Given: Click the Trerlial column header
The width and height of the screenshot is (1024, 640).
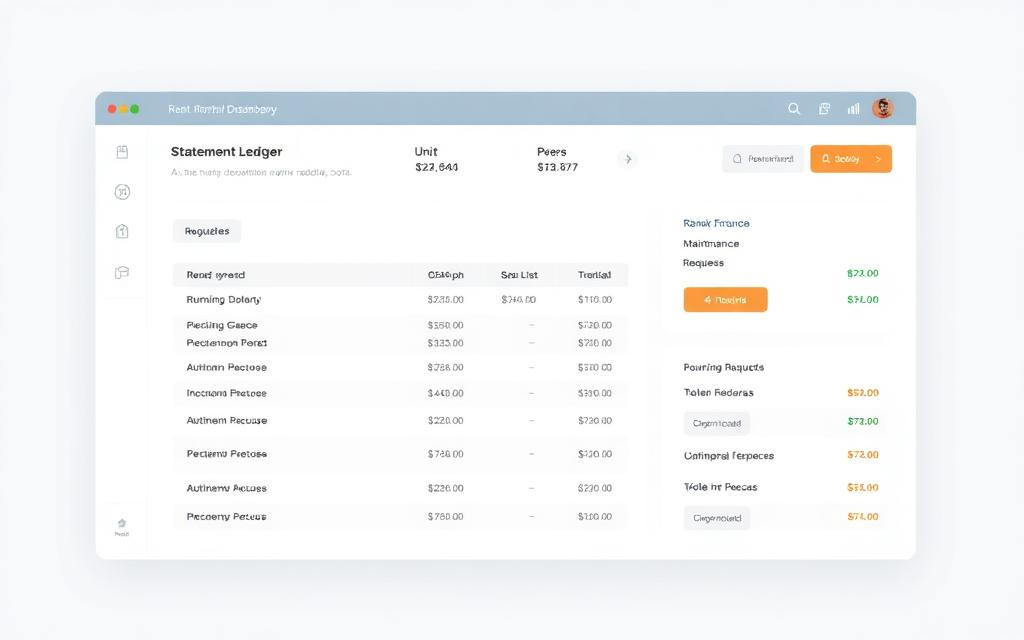Looking at the screenshot, I should pyautogui.click(x=594, y=275).
